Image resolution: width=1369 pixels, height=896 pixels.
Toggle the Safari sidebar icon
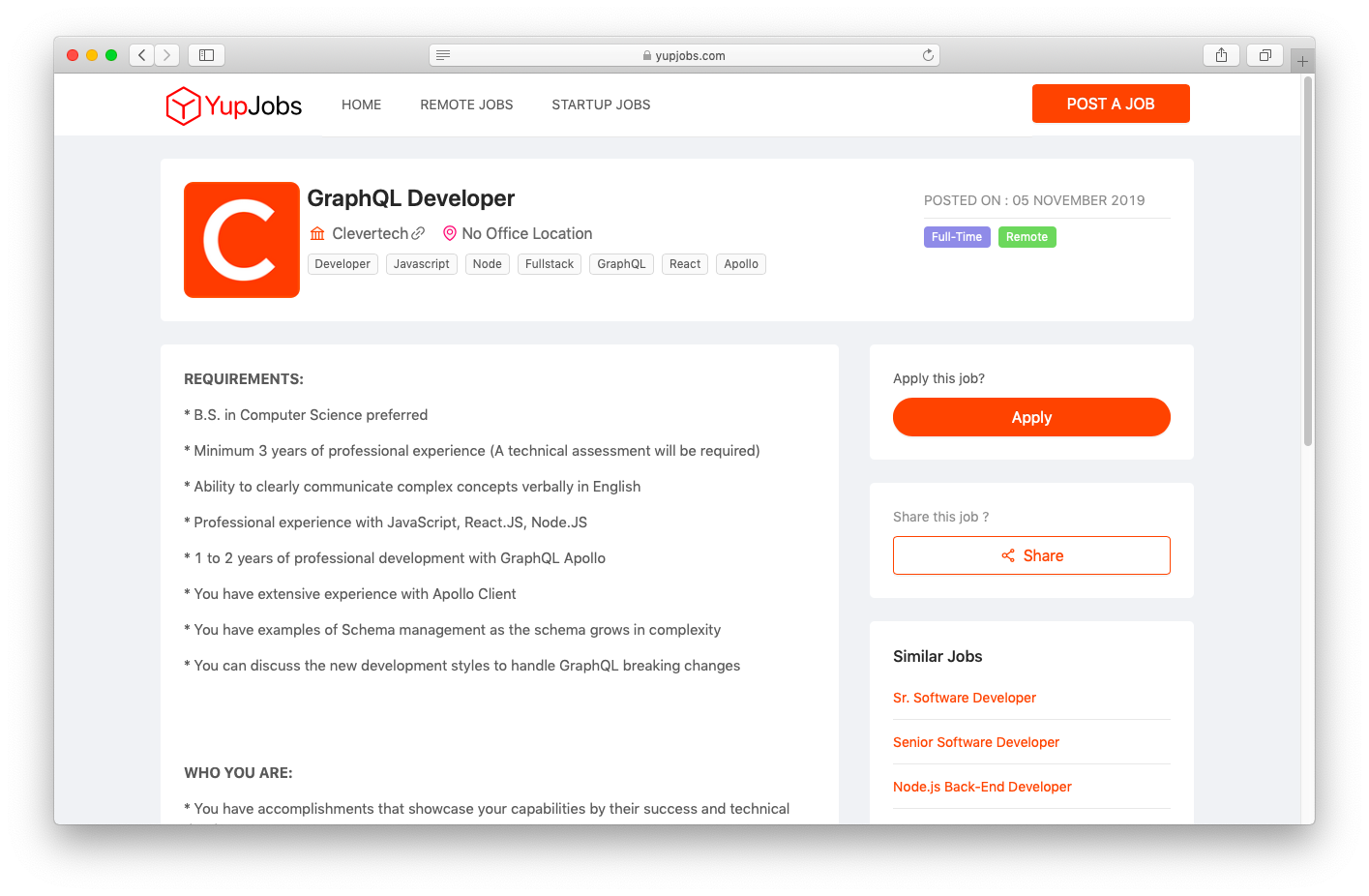[206, 55]
